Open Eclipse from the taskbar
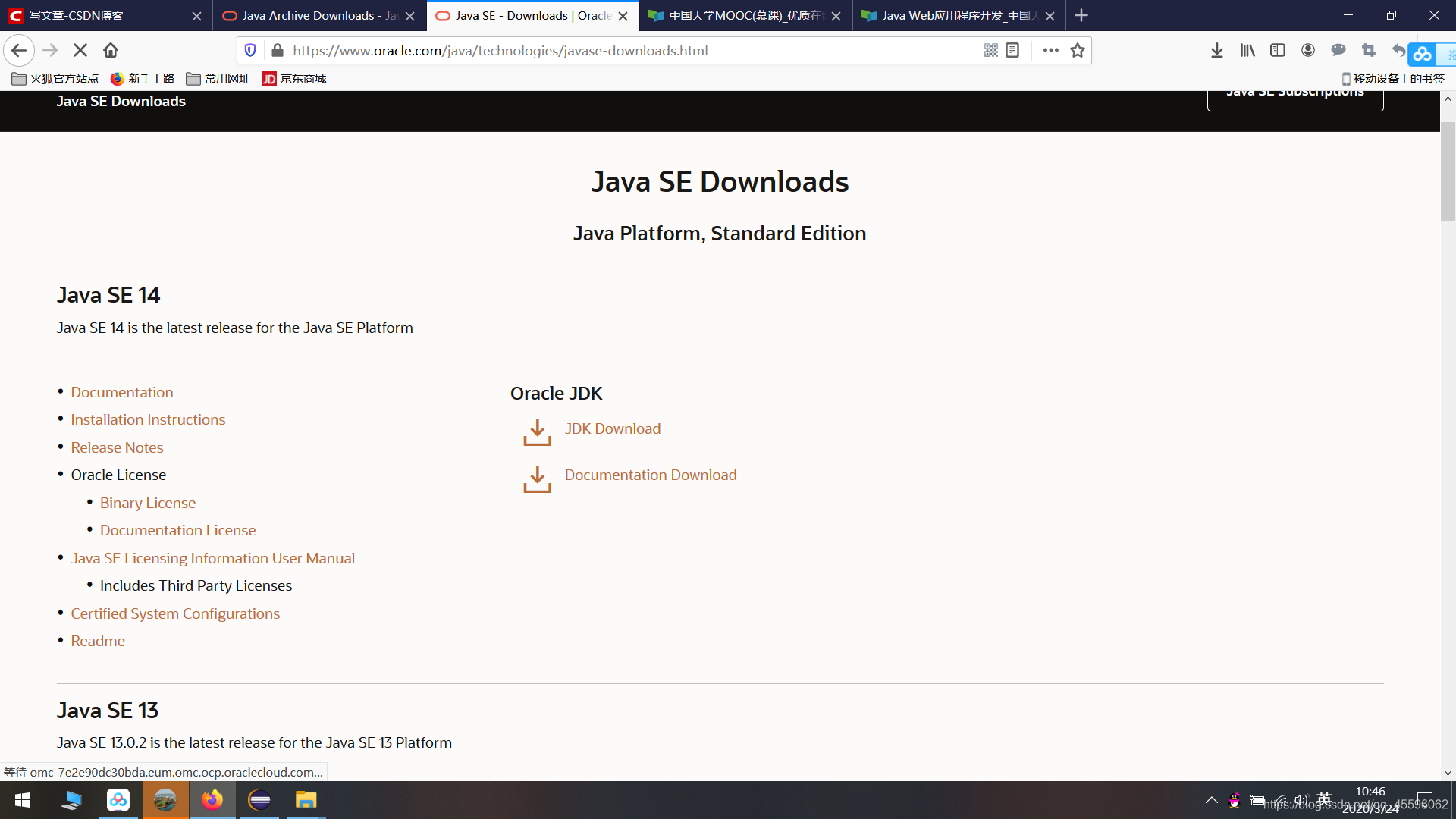Screen dimensions: 1456x819 tap(259, 800)
